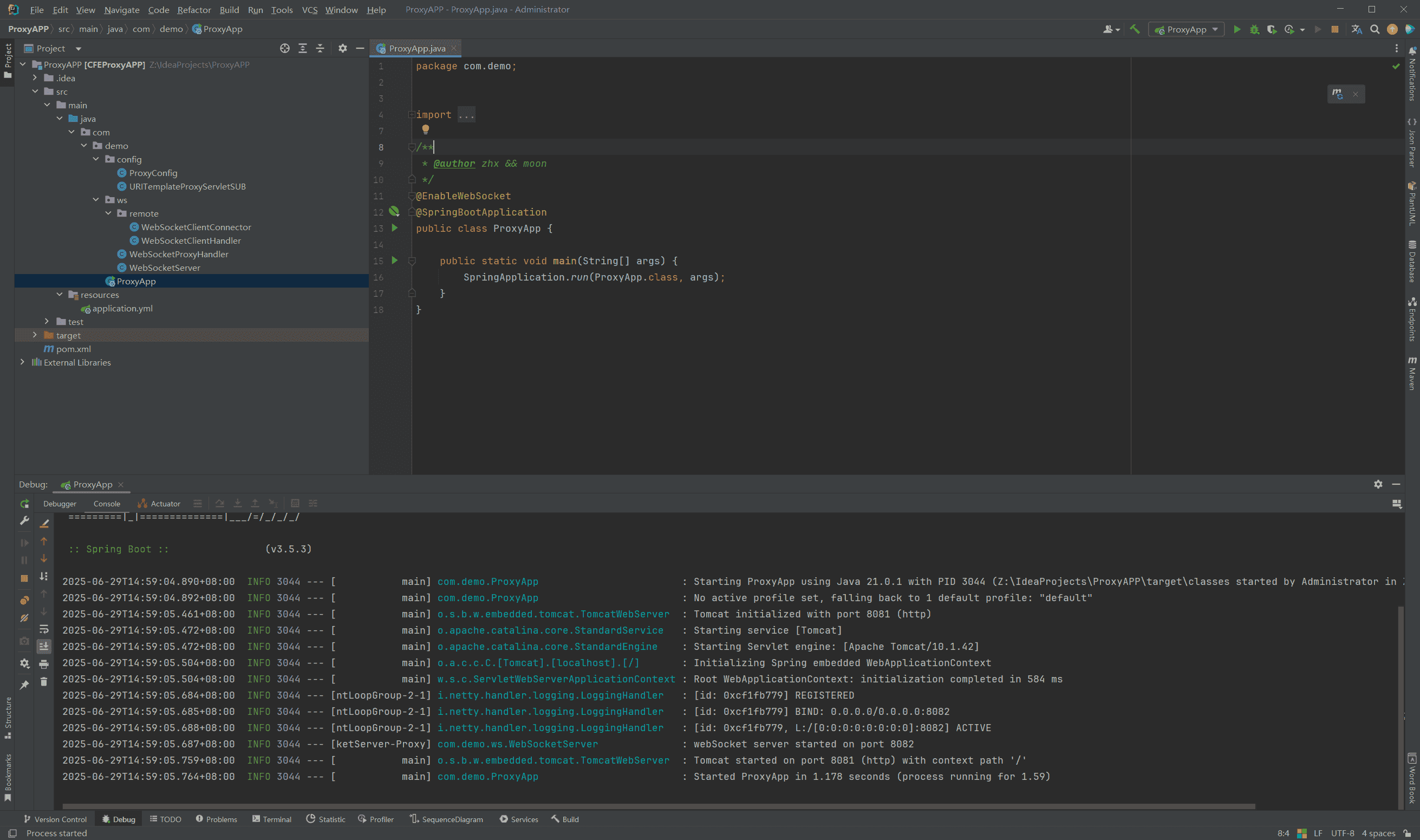Screen dimensions: 1420x840
Task: Open Project panel gear options
Action: [342, 49]
